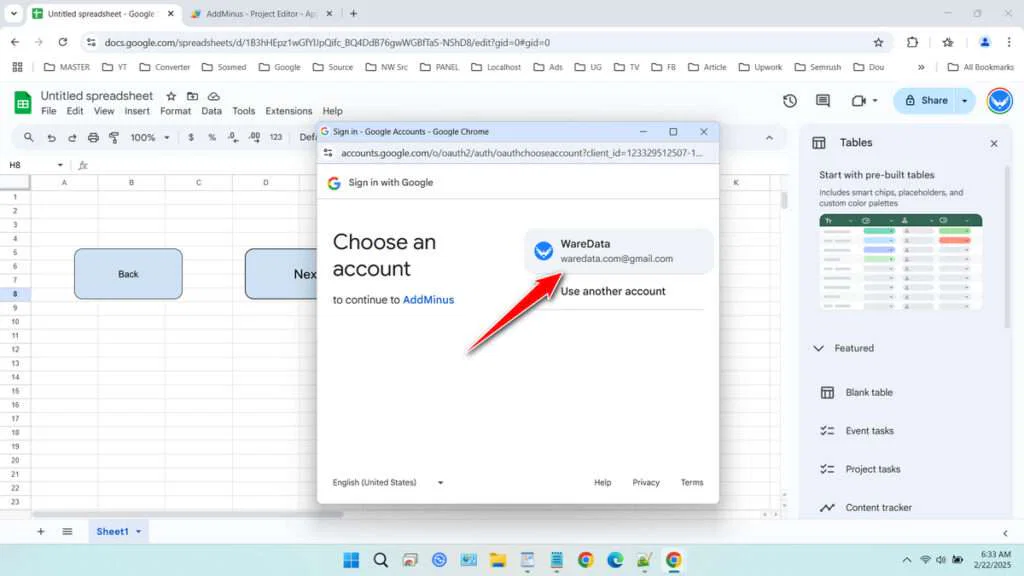
Task: Apply currency format with the dollar icon
Action: 190,137
